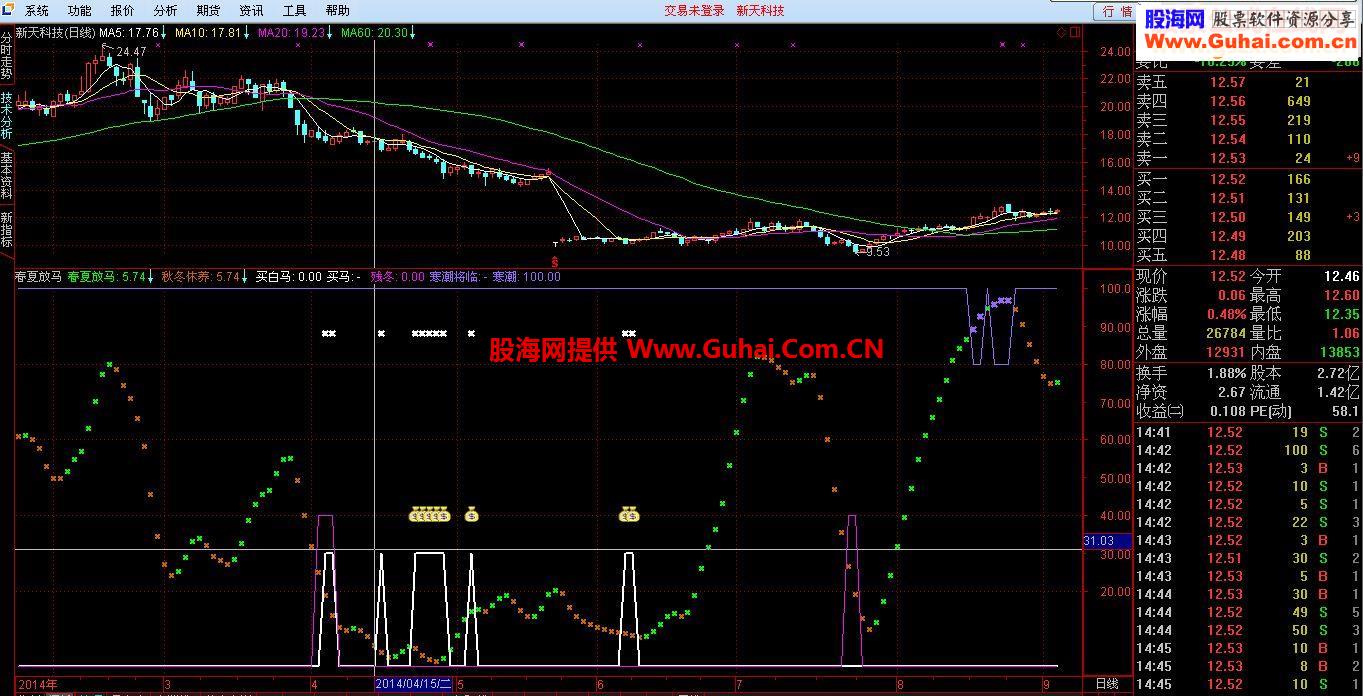Screen dimensions: 1363x696
Task: Click the 买白马: 0.00 label
Action: click(x=289, y=277)
